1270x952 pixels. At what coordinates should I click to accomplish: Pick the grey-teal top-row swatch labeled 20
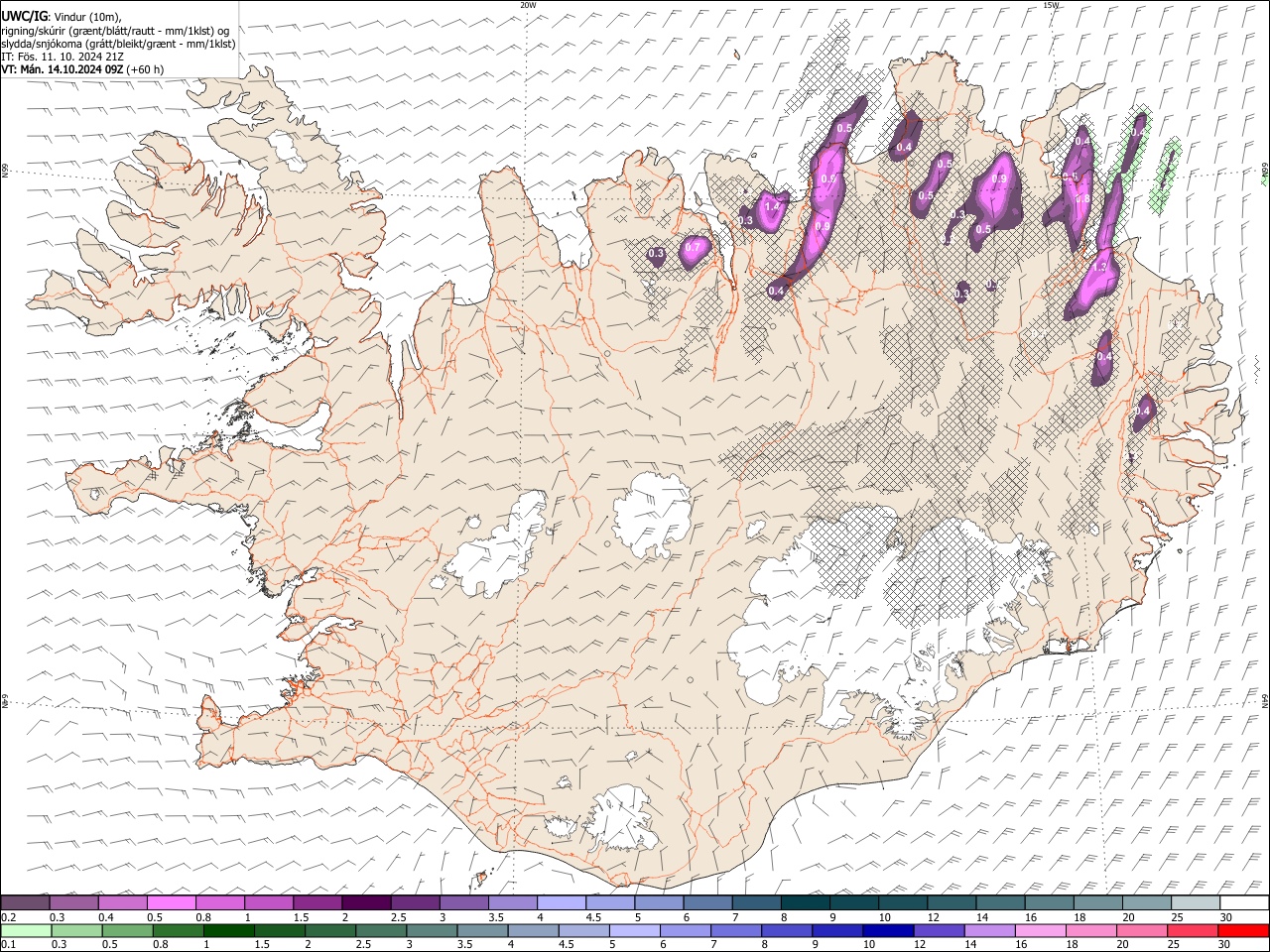1148,903
